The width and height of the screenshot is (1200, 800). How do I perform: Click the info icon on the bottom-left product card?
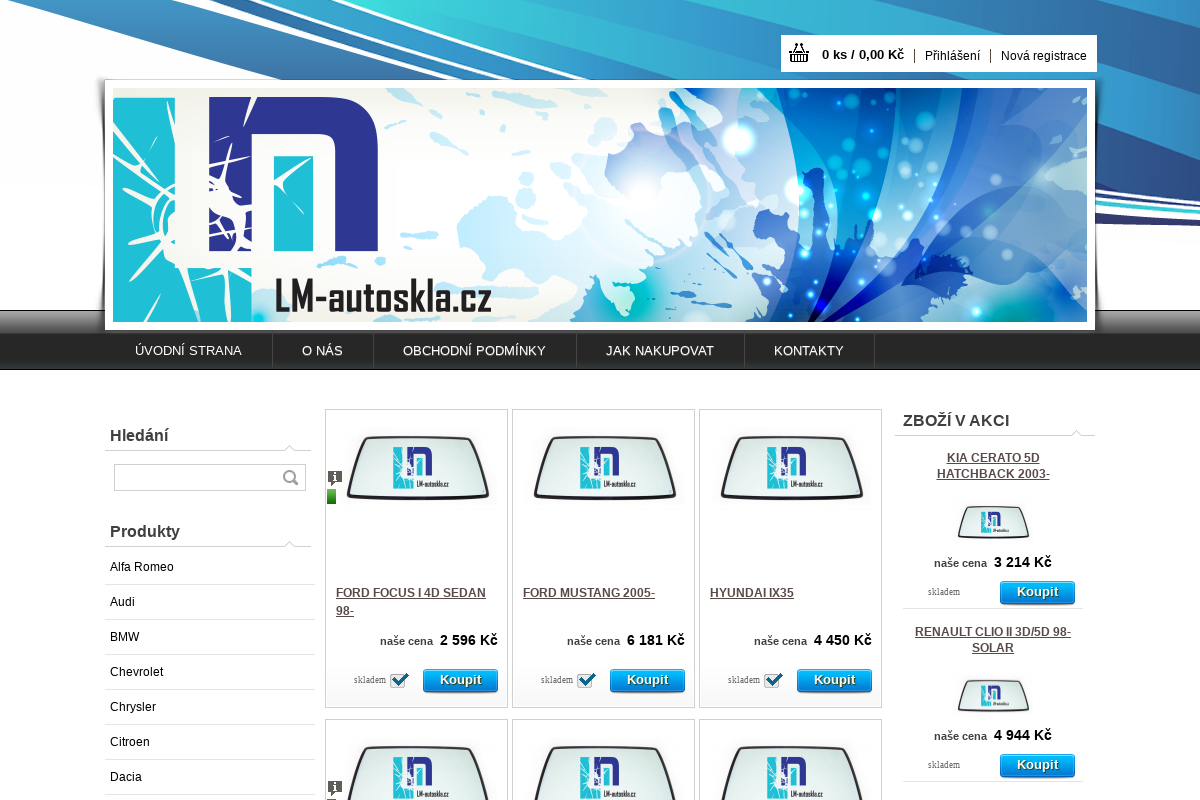[335, 787]
